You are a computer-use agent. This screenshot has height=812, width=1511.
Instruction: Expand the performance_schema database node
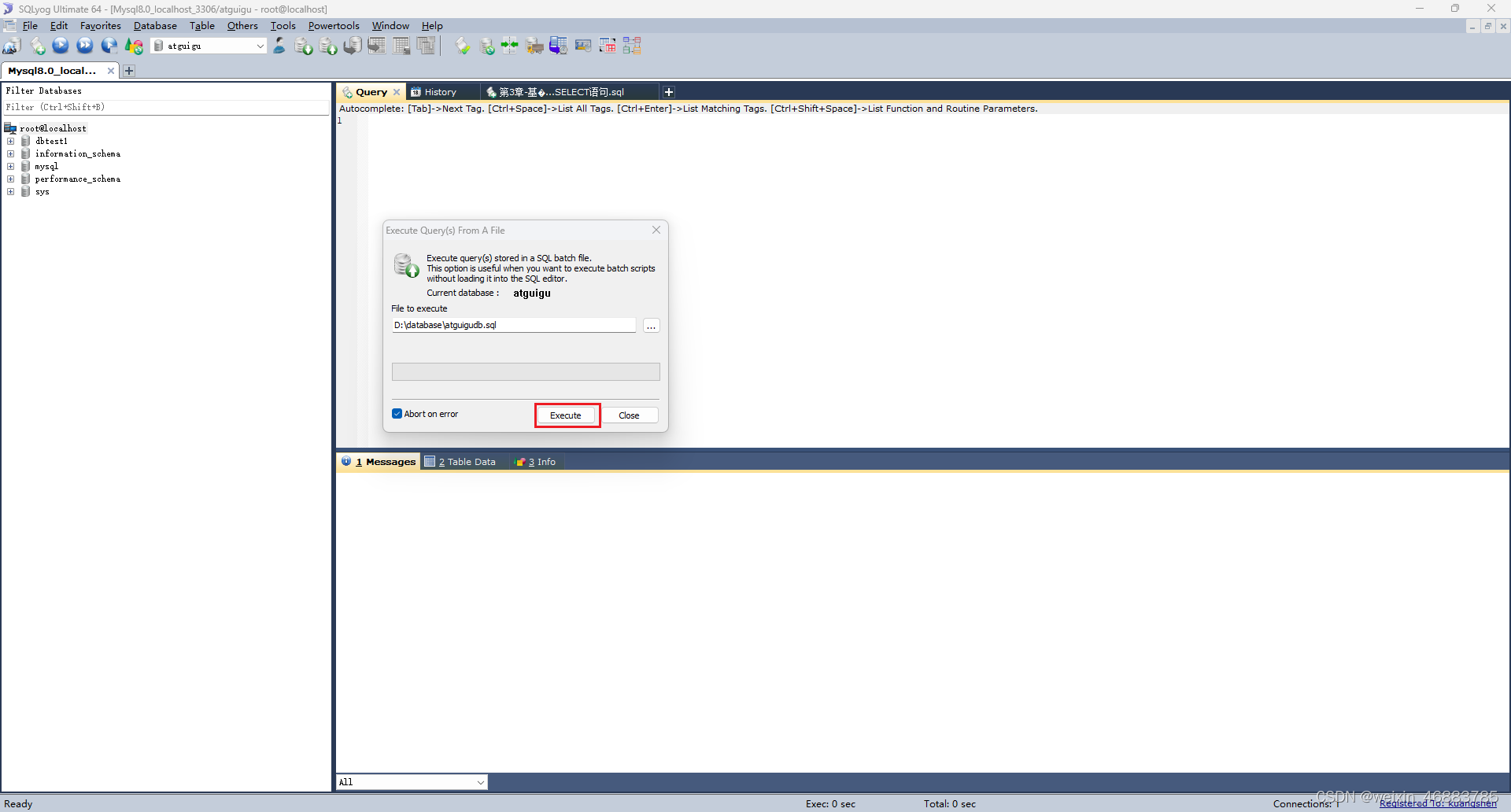(x=11, y=179)
